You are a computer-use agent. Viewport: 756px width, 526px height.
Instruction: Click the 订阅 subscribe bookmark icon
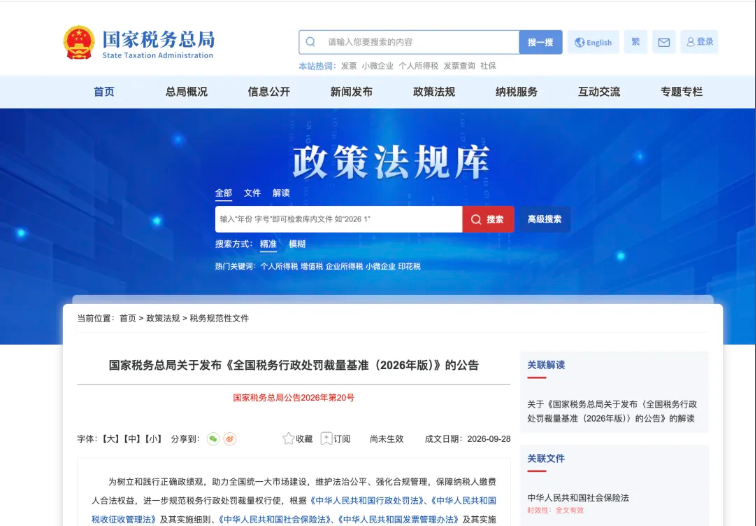326,438
